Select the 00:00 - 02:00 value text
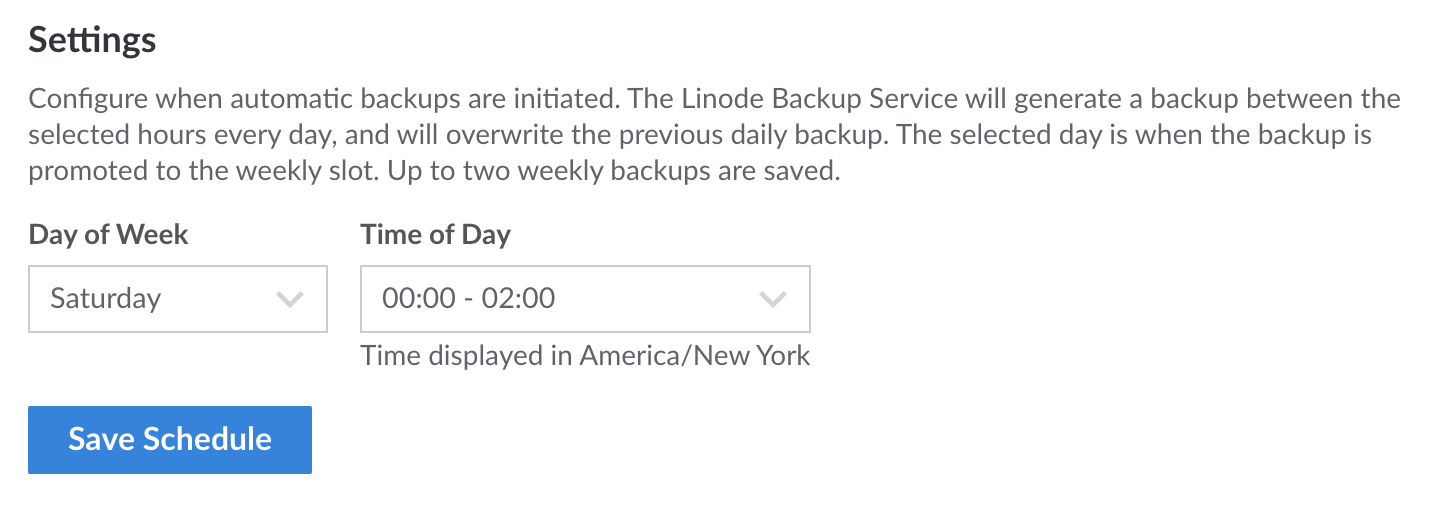Screen dimensions: 1430x508 click(x=468, y=298)
